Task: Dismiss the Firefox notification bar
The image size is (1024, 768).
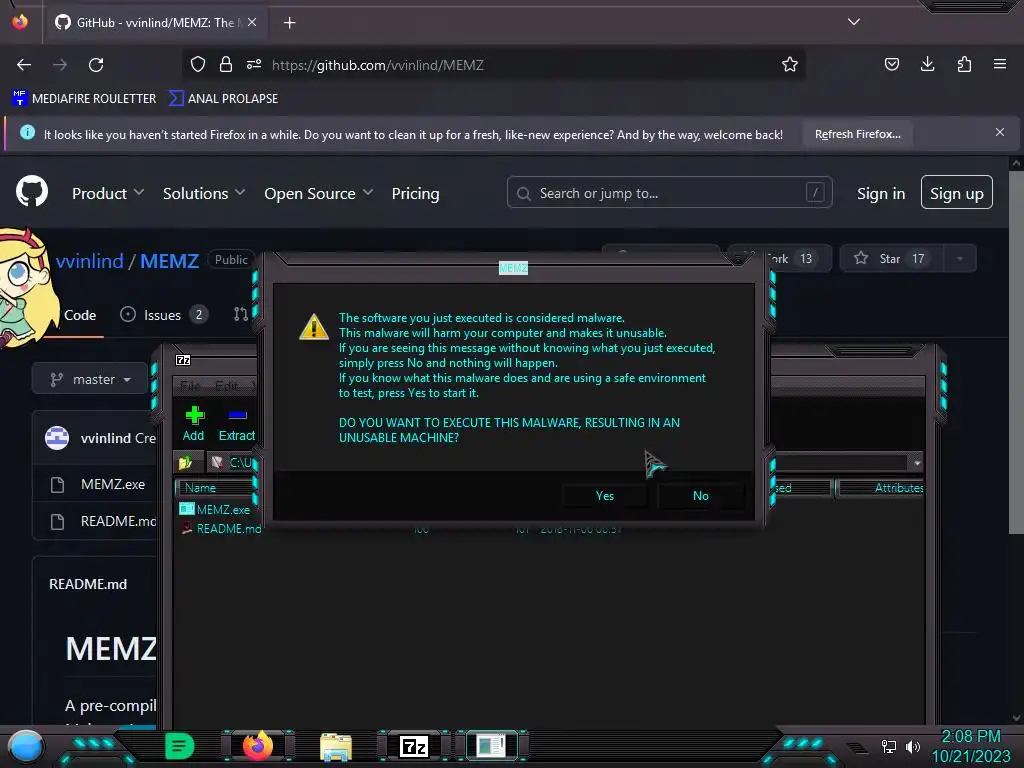Action: click(1000, 133)
